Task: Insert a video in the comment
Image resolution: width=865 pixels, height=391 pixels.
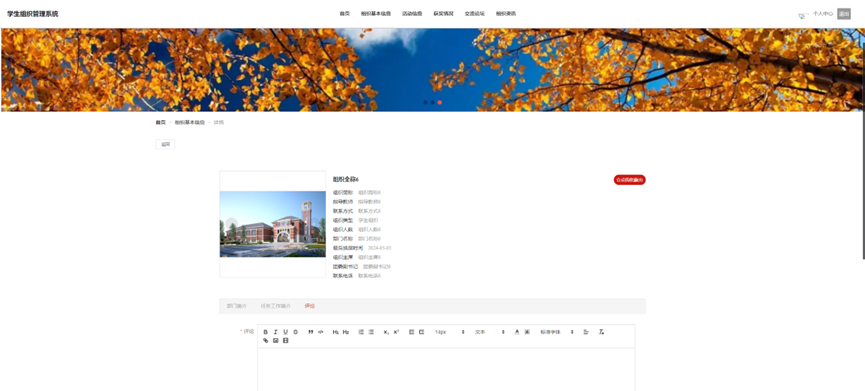Action: point(285,341)
